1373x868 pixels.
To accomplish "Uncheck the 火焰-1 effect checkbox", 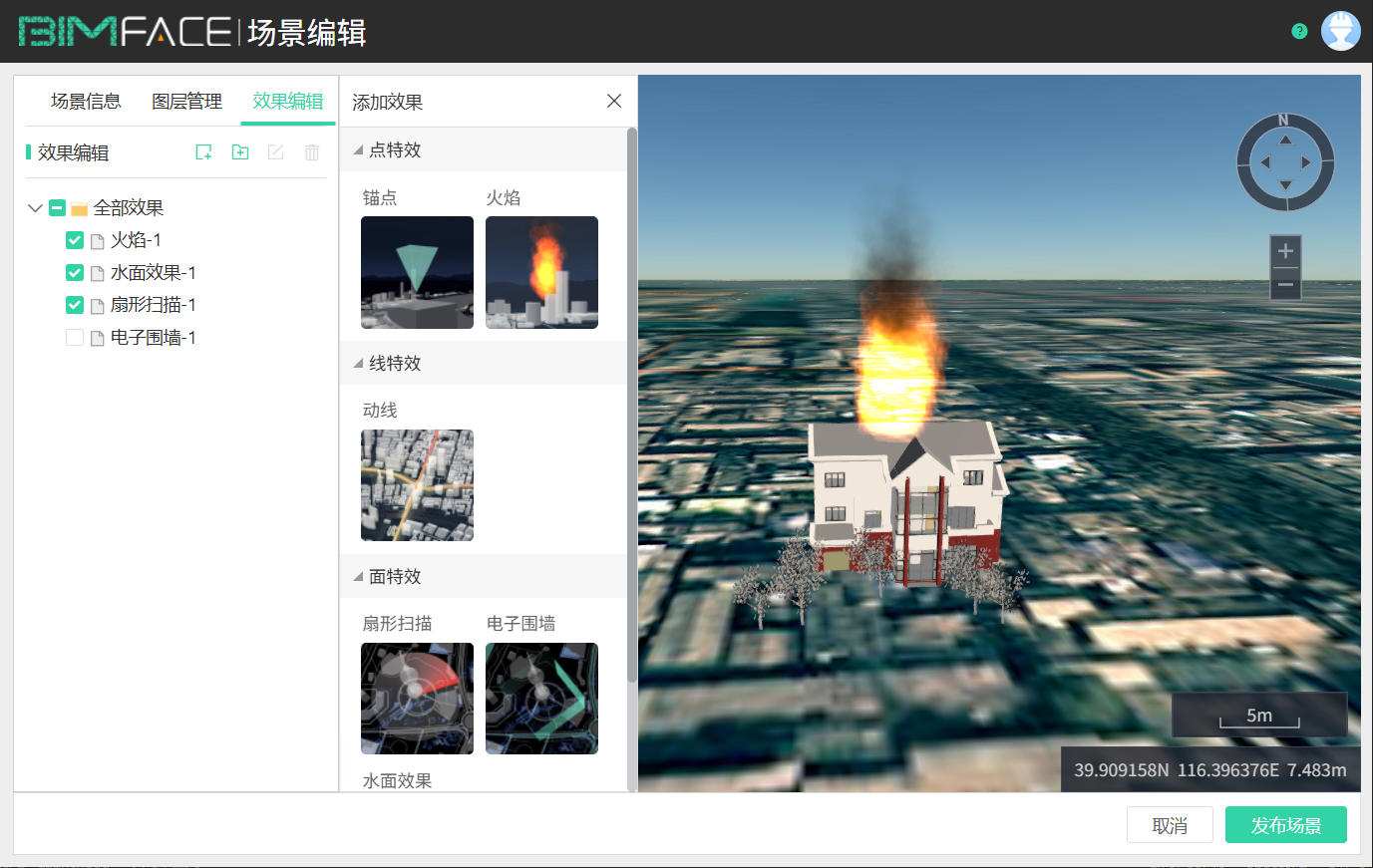I will click(x=75, y=240).
